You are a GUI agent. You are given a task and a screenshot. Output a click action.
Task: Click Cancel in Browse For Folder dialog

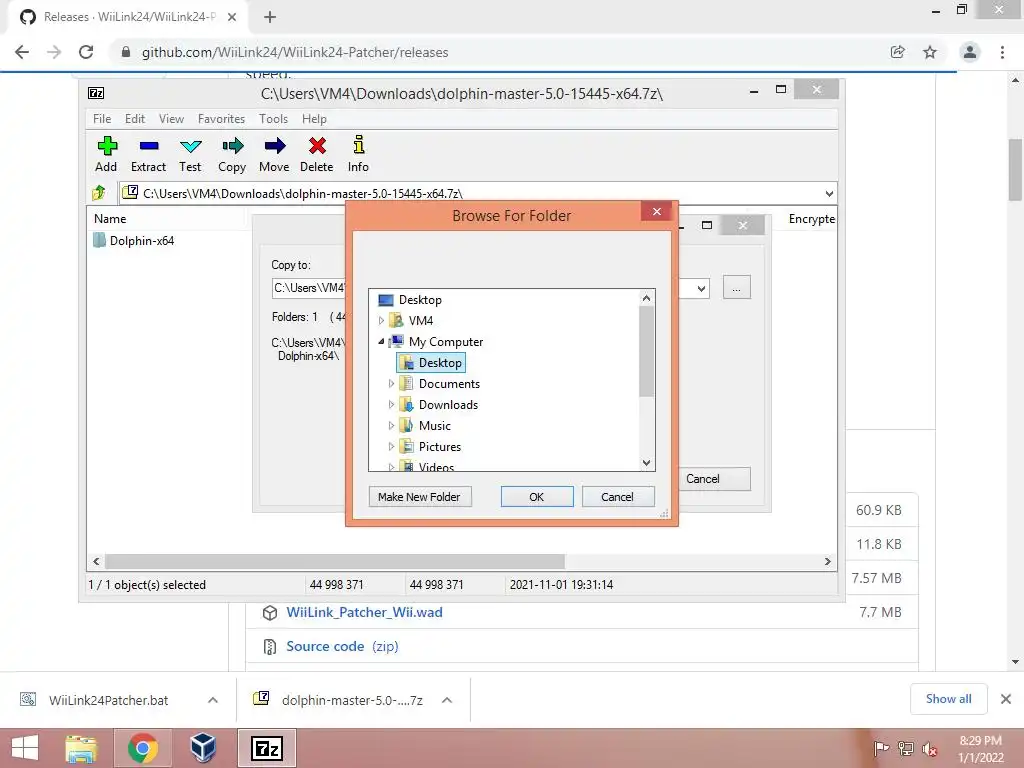pyautogui.click(x=617, y=497)
